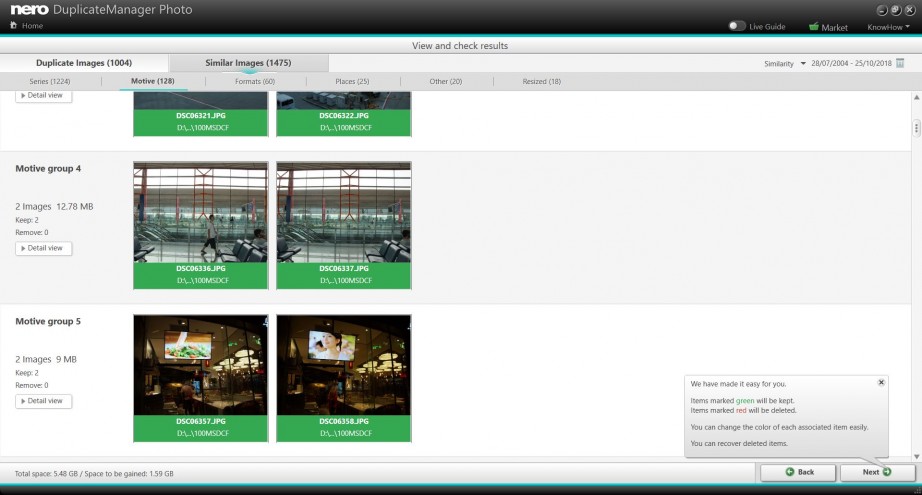This screenshot has width=922, height=495.
Task: Click the Next button
Action: tap(877, 472)
